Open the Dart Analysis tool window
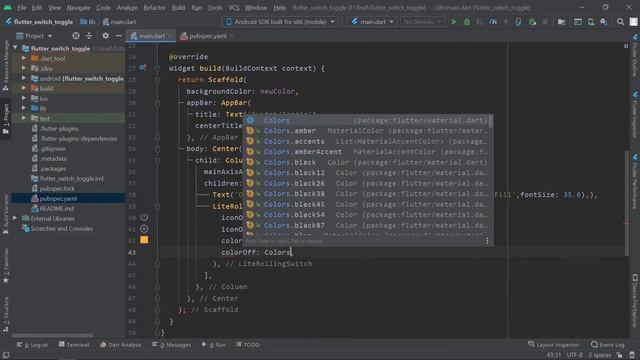The image size is (640, 360). (120, 345)
